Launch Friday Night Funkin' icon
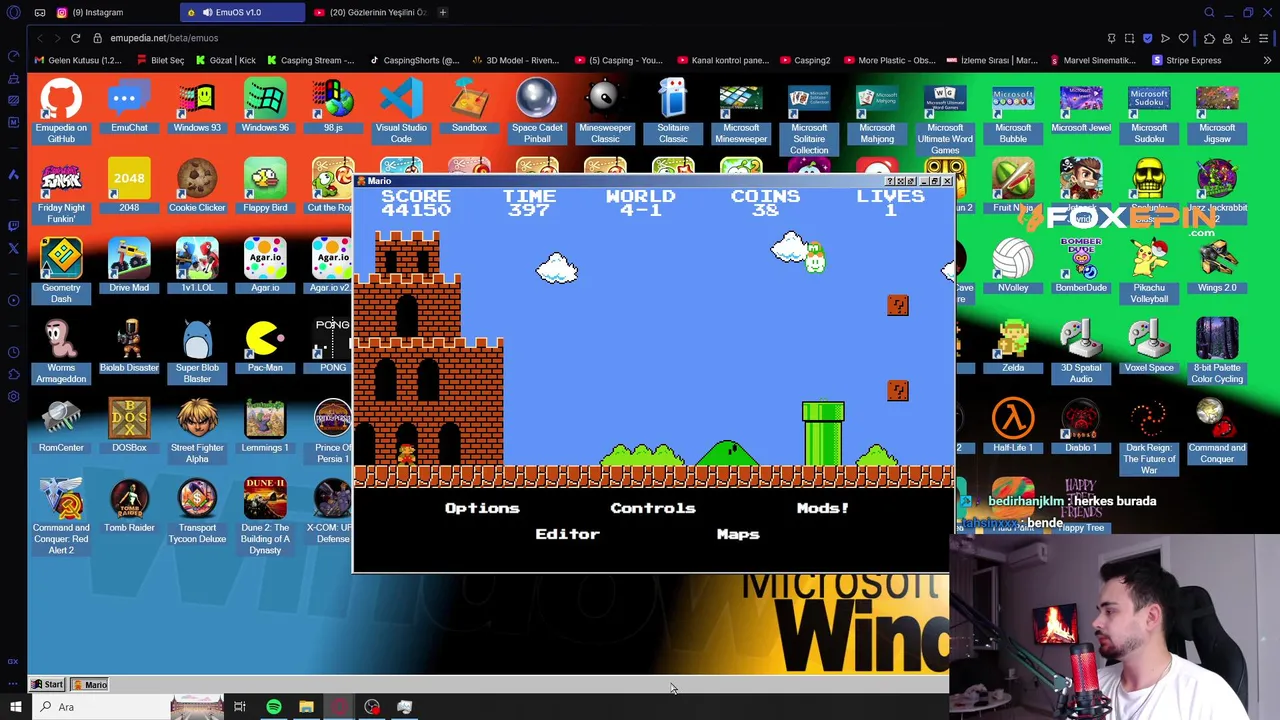Image resolution: width=1280 pixels, height=720 pixels. (x=61, y=190)
